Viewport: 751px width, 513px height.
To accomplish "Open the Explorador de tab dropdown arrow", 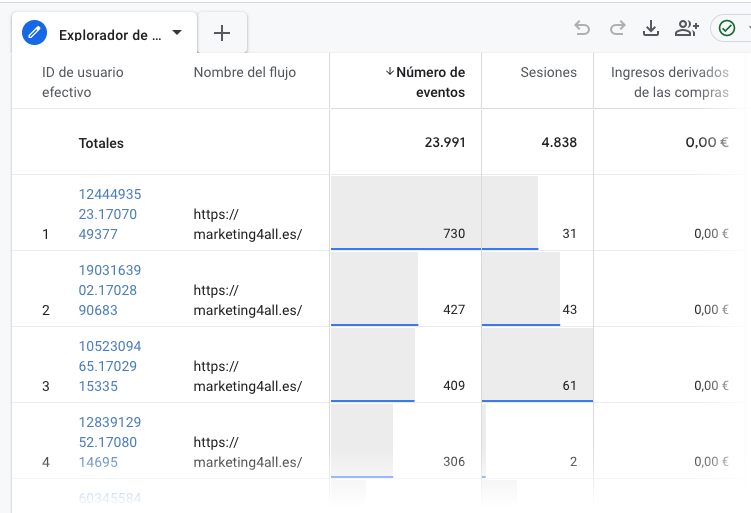I will click(x=177, y=33).
